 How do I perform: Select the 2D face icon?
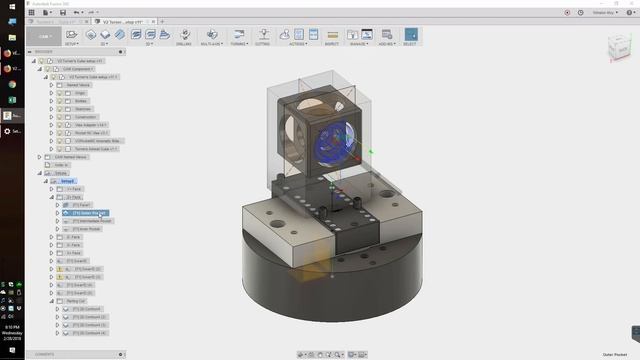pos(120,35)
